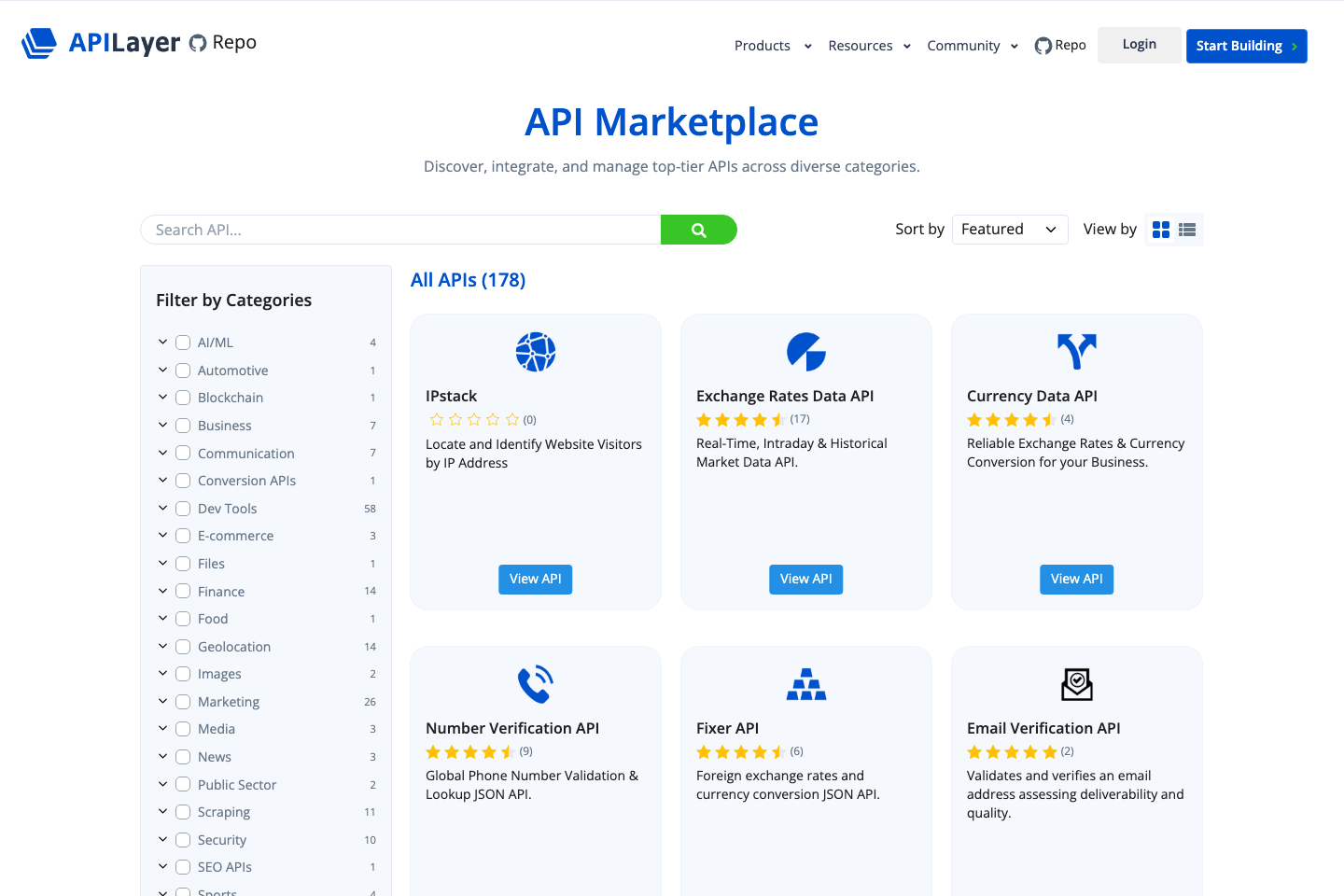Click the Email Verification API envelope icon
The image size is (1344, 896).
click(x=1076, y=684)
